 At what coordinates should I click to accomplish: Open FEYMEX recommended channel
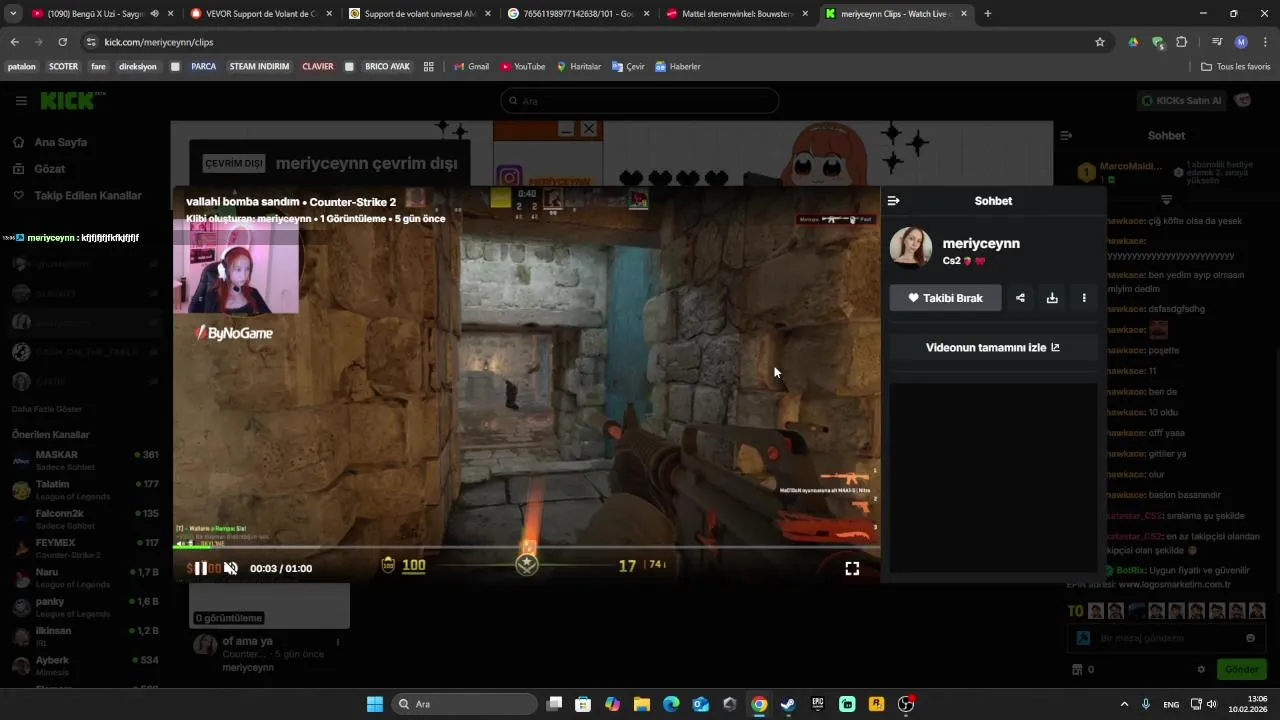pyautogui.click(x=85, y=548)
